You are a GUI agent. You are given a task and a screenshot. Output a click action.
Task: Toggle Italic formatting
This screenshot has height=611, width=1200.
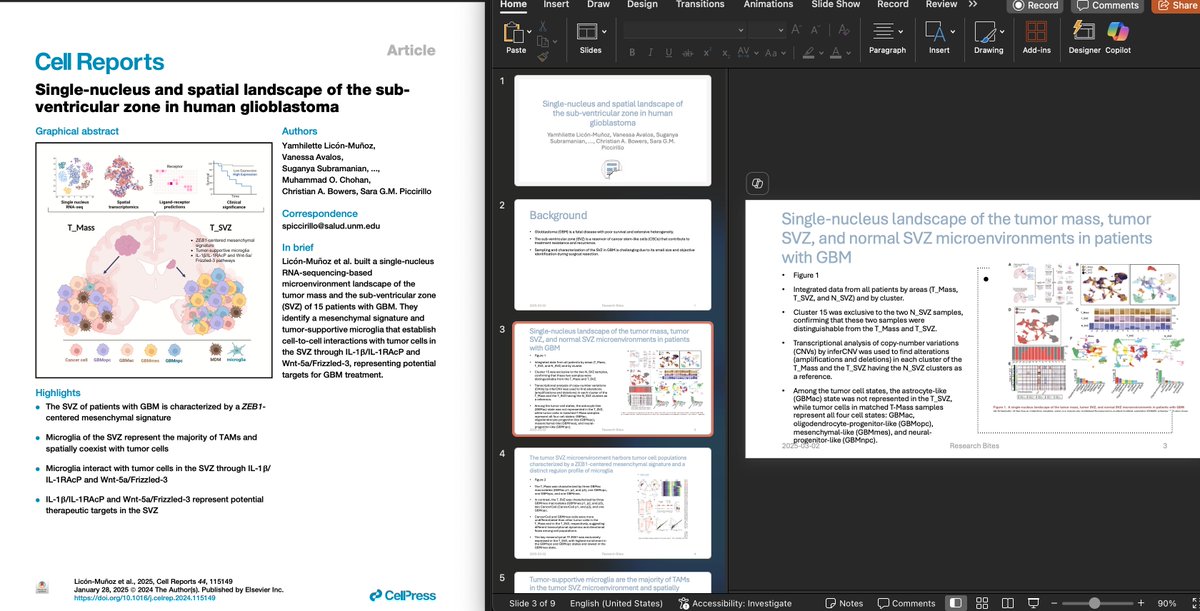pos(651,53)
